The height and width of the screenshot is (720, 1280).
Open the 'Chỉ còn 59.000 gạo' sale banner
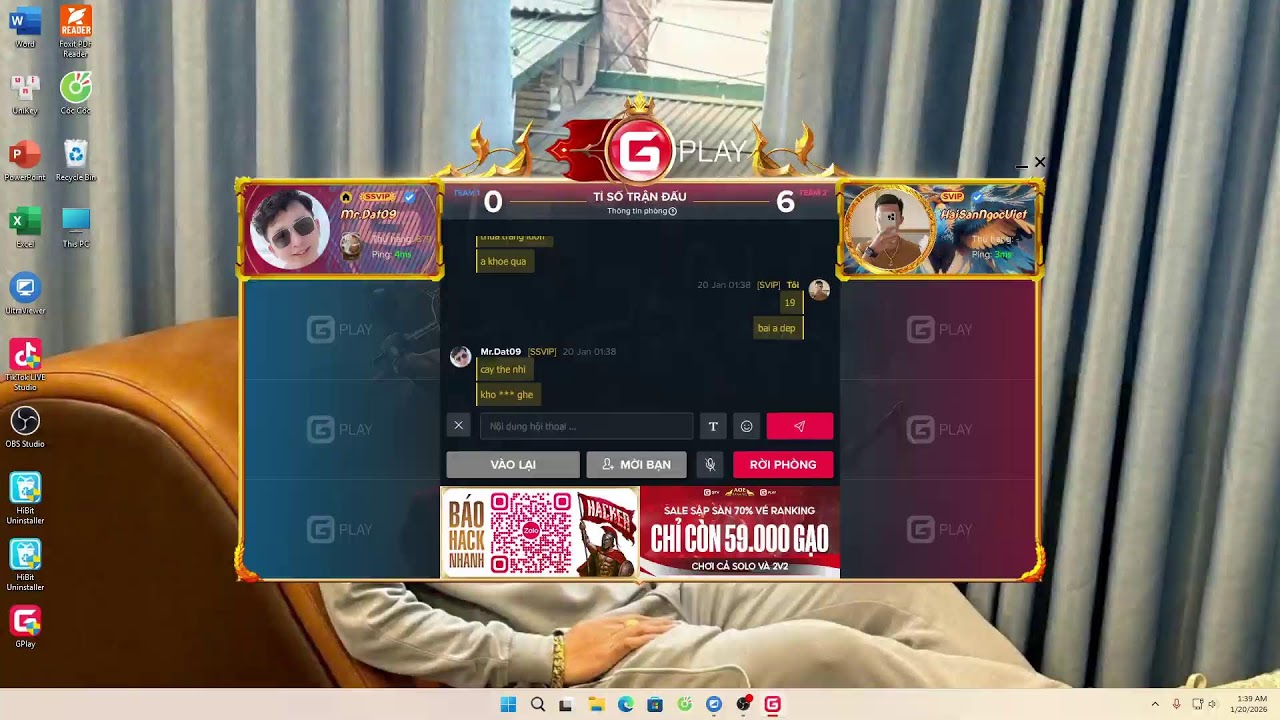pyautogui.click(x=740, y=532)
